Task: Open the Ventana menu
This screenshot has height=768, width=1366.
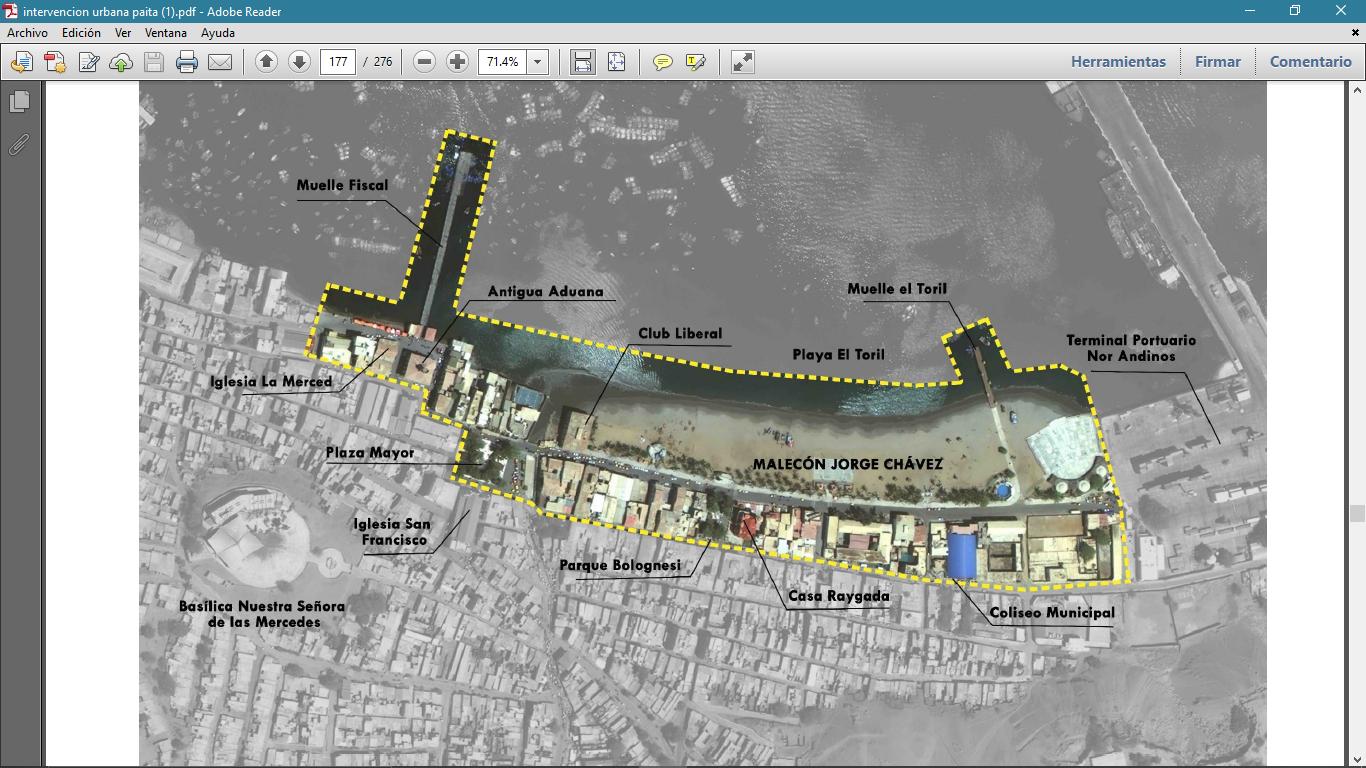Action: (x=166, y=33)
